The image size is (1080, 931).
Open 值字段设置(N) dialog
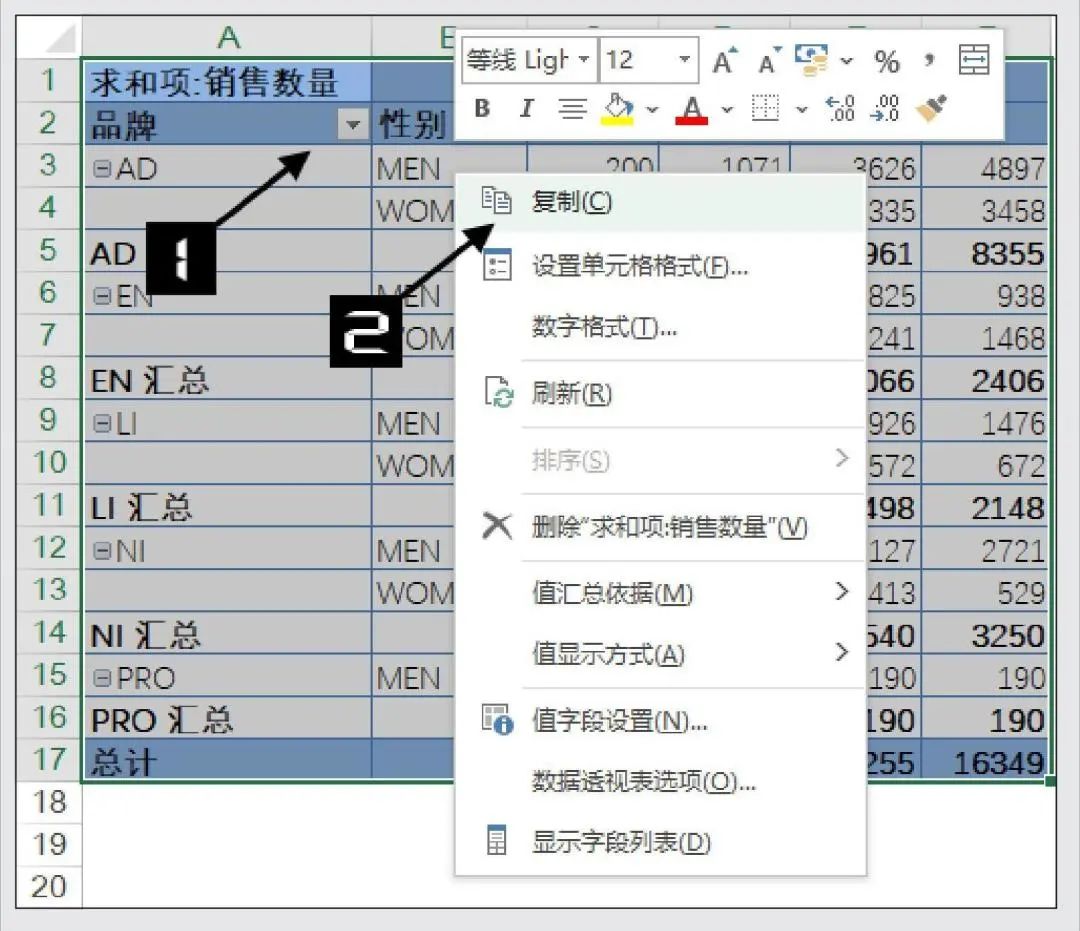[660, 720]
